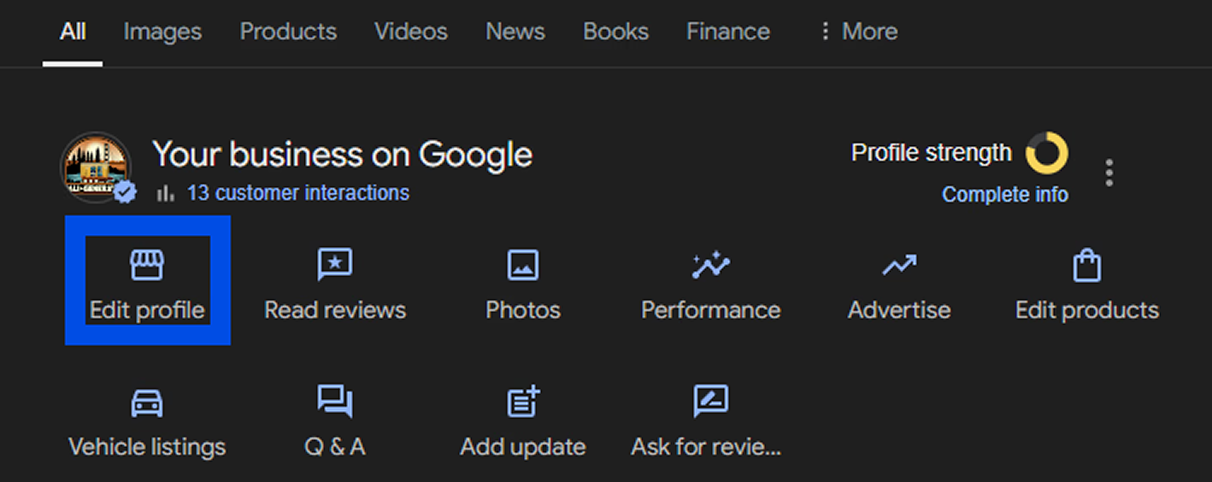Open the Performance sparkline icon
This screenshot has height=482, width=1212.
coord(710,265)
